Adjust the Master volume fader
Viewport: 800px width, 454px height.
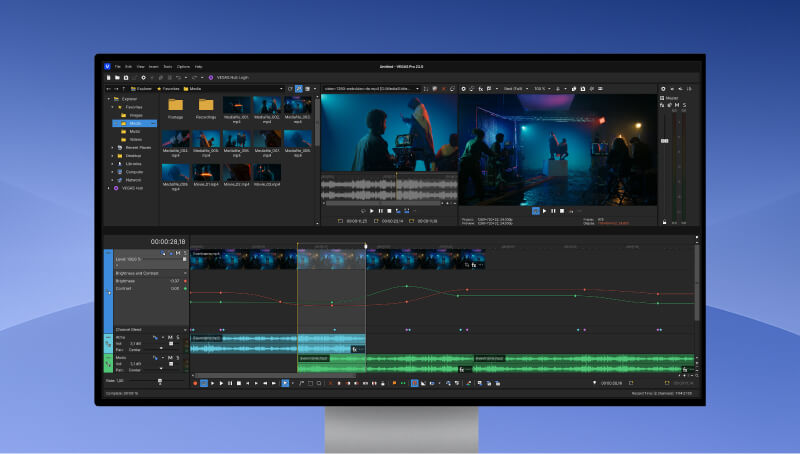click(x=664, y=141)
